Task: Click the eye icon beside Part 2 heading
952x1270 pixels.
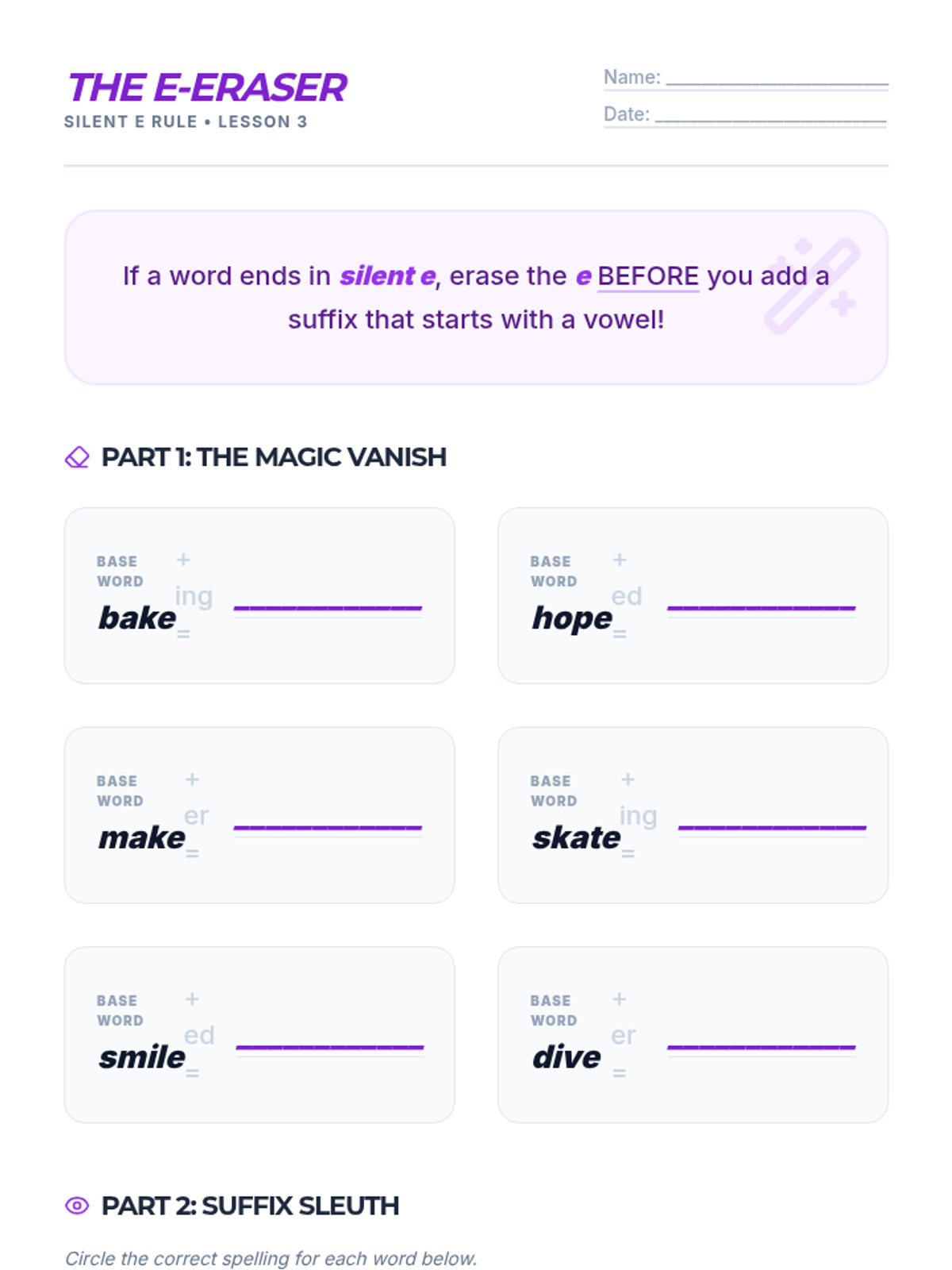Action: [x=77, y=1206]
